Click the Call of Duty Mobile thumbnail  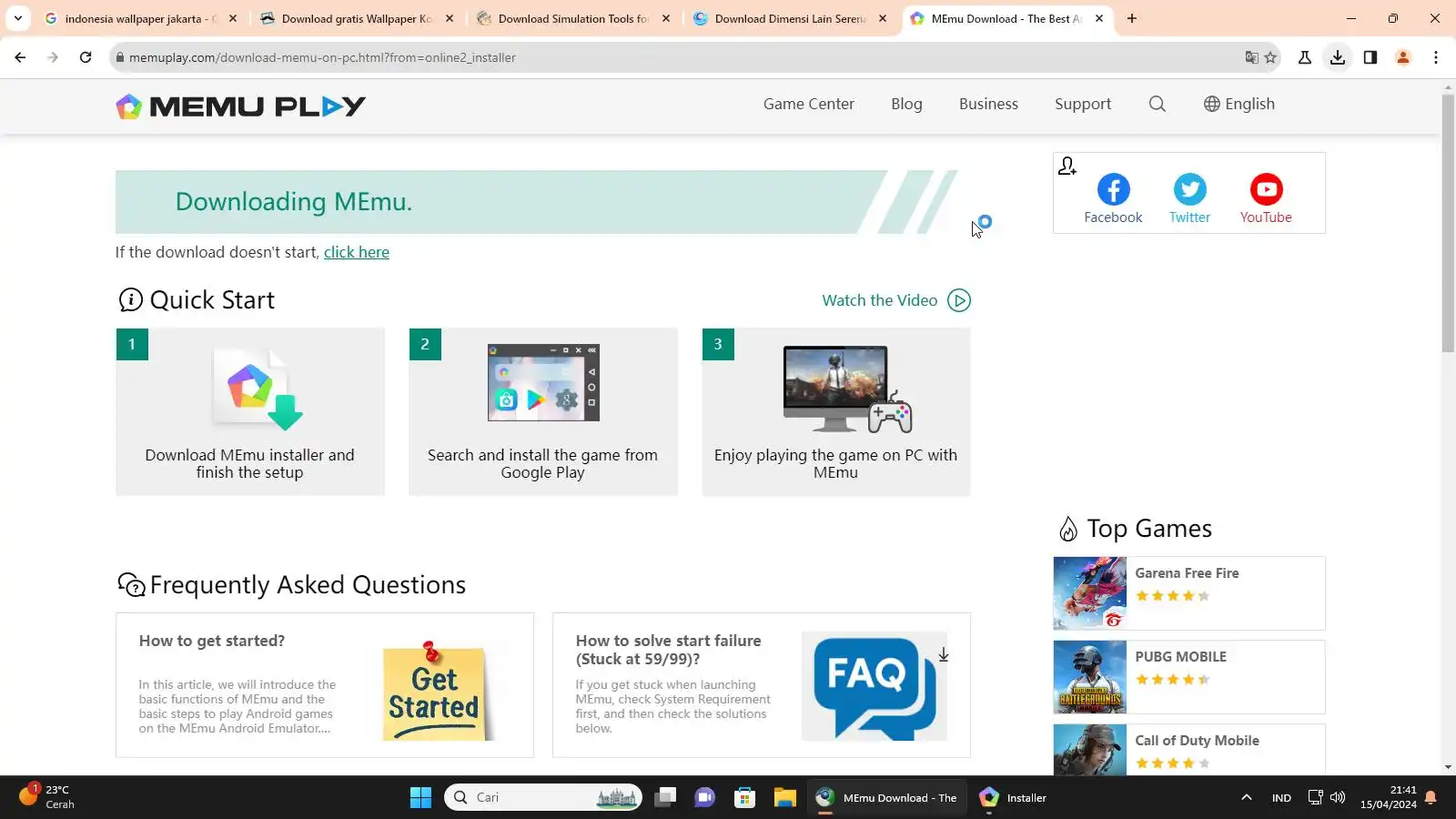click(1089, 750)
